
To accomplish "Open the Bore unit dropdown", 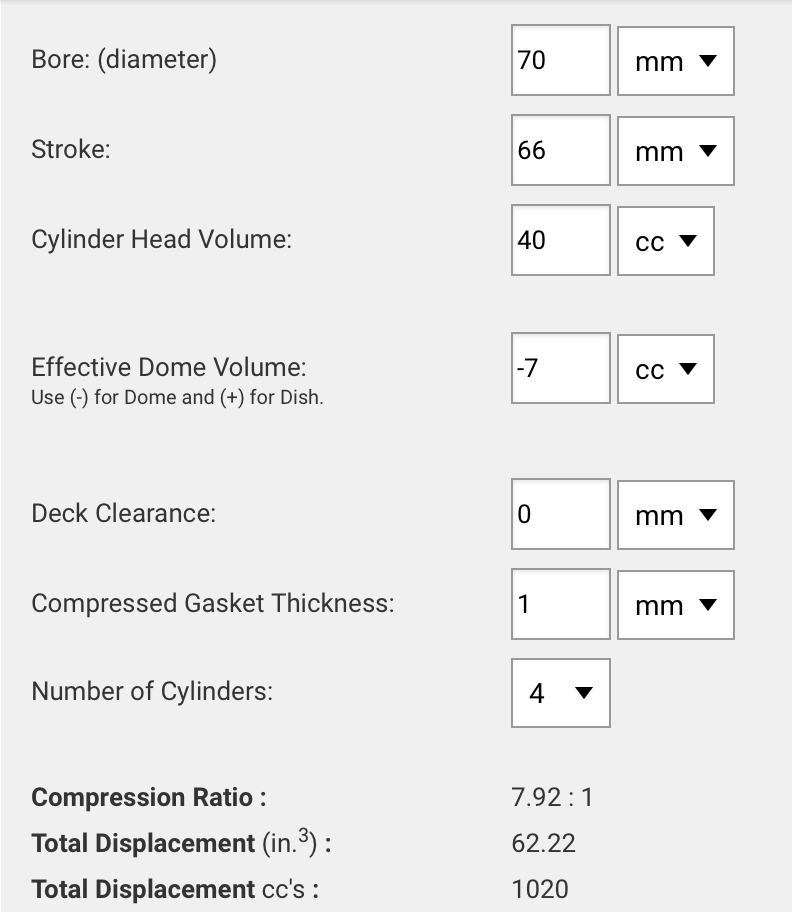I will (676, 61).
